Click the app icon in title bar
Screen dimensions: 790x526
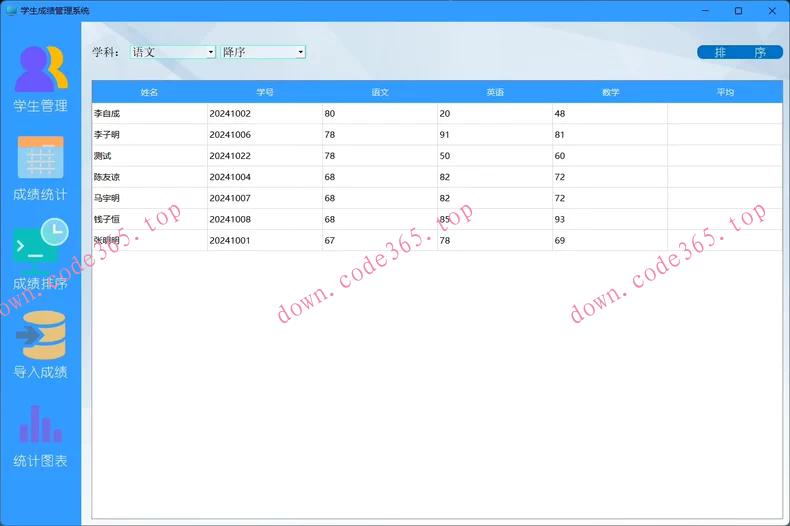coord(11,11)
